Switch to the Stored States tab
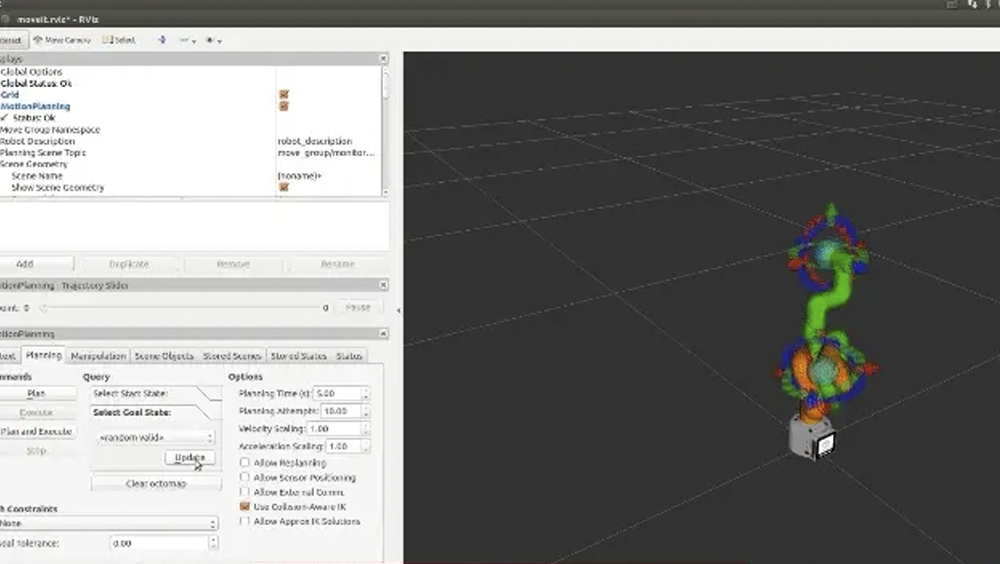 (x=298, y=355)
